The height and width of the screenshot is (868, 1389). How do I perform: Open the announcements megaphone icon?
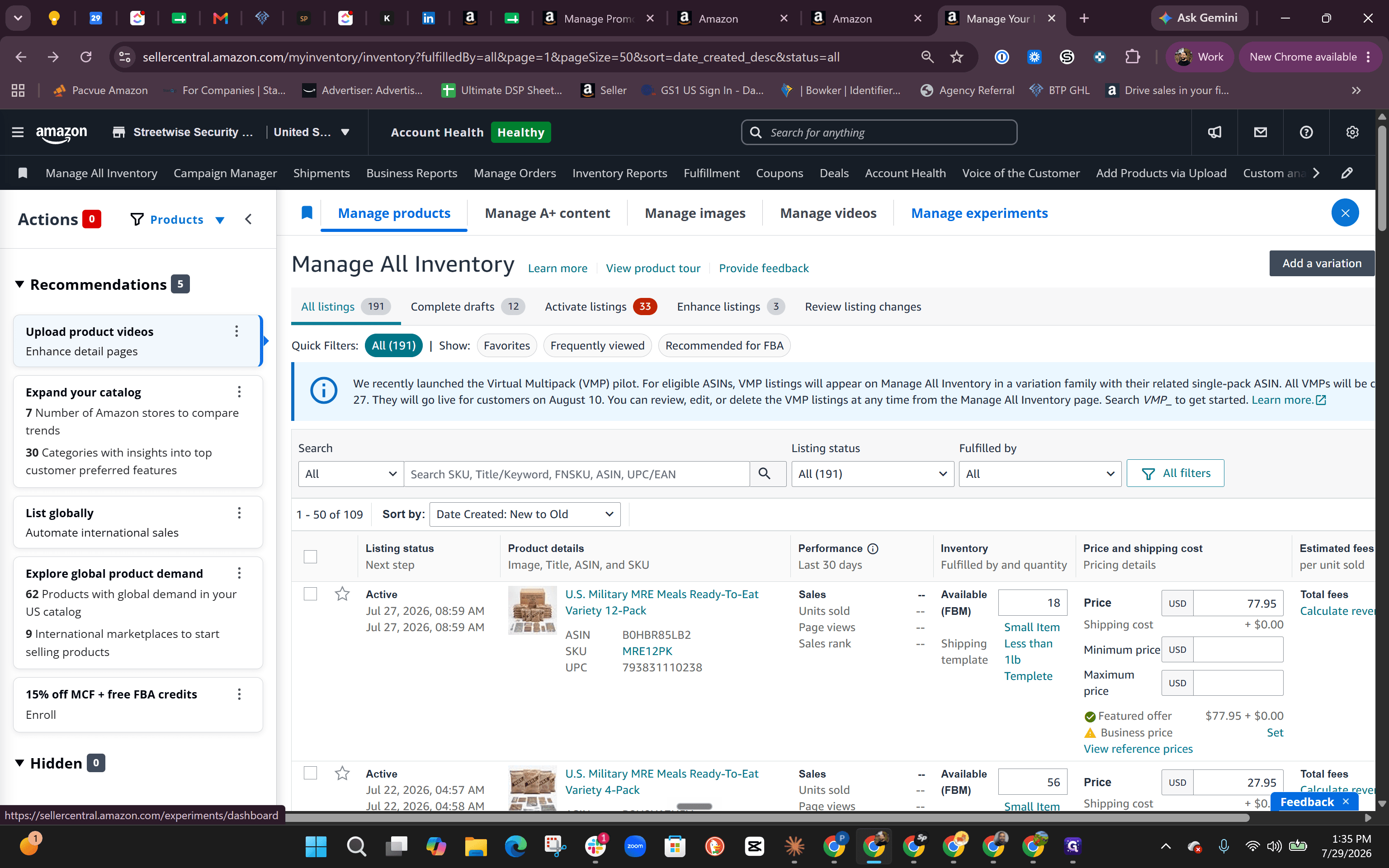click(x=1214, y=132)
